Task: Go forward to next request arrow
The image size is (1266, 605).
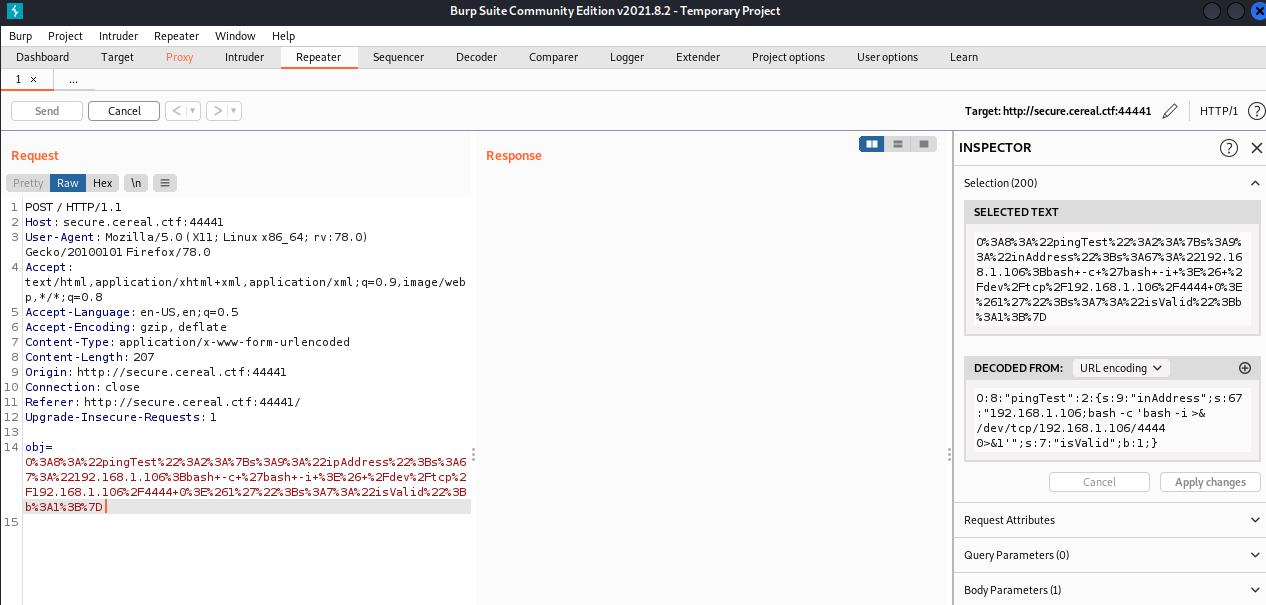Action: (217, 111)
